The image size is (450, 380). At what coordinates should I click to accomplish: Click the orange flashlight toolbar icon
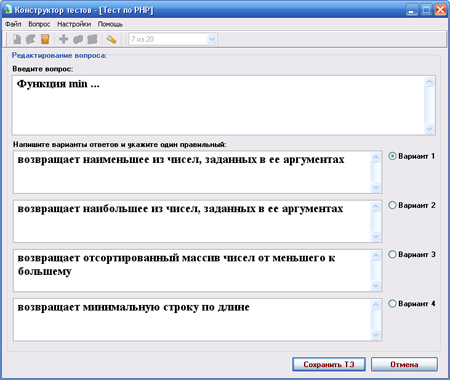[x=111, y=39]
